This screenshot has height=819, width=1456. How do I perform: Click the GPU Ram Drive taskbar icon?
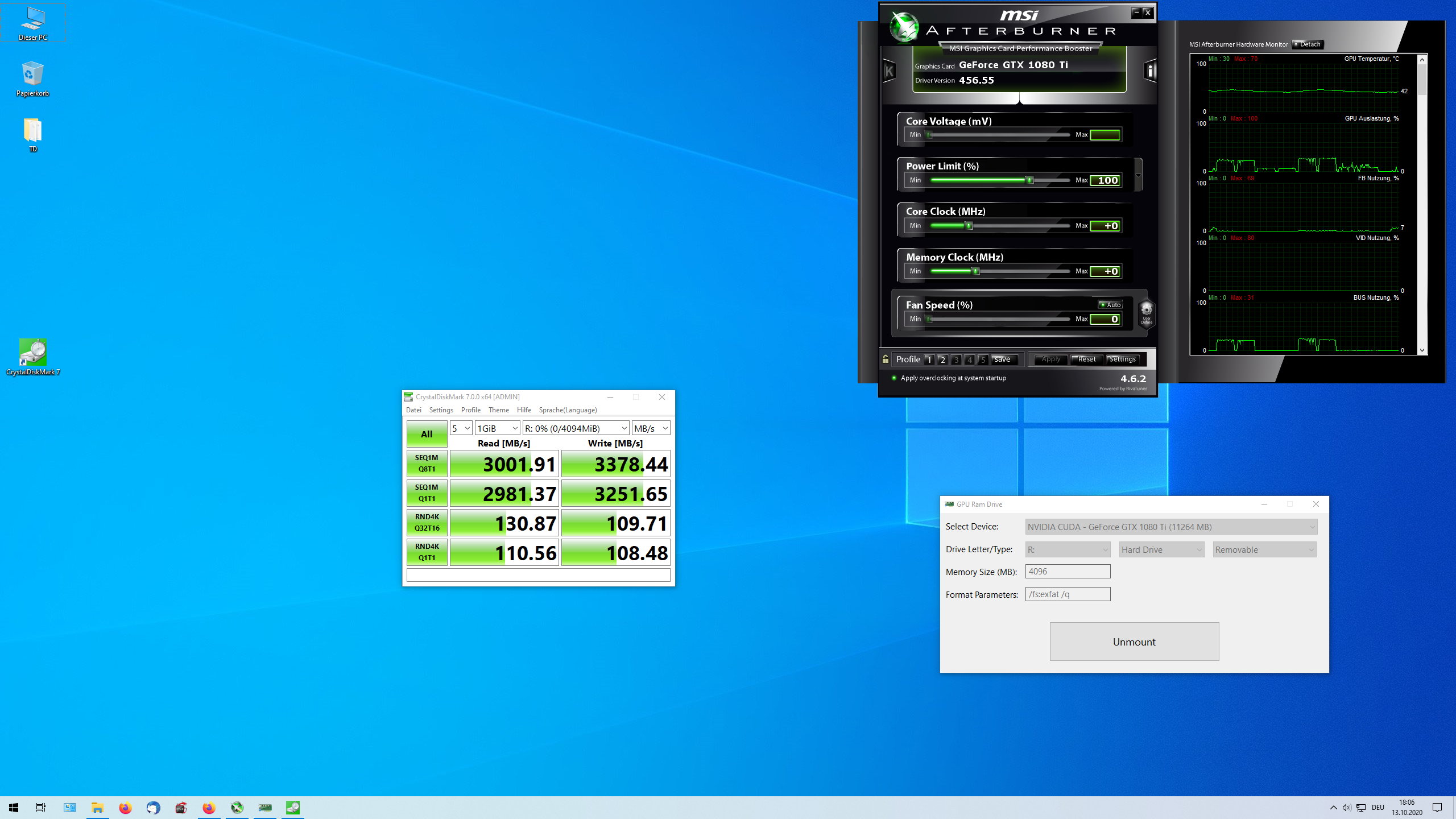(x=265, y=807)
